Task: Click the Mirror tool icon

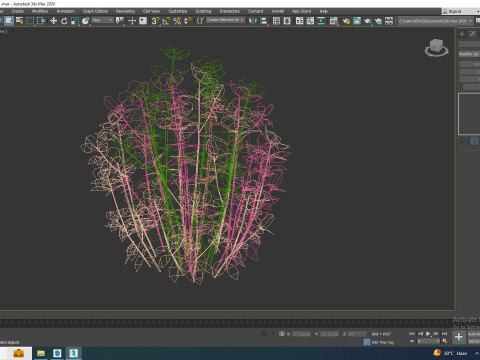Action: point(253,21)
